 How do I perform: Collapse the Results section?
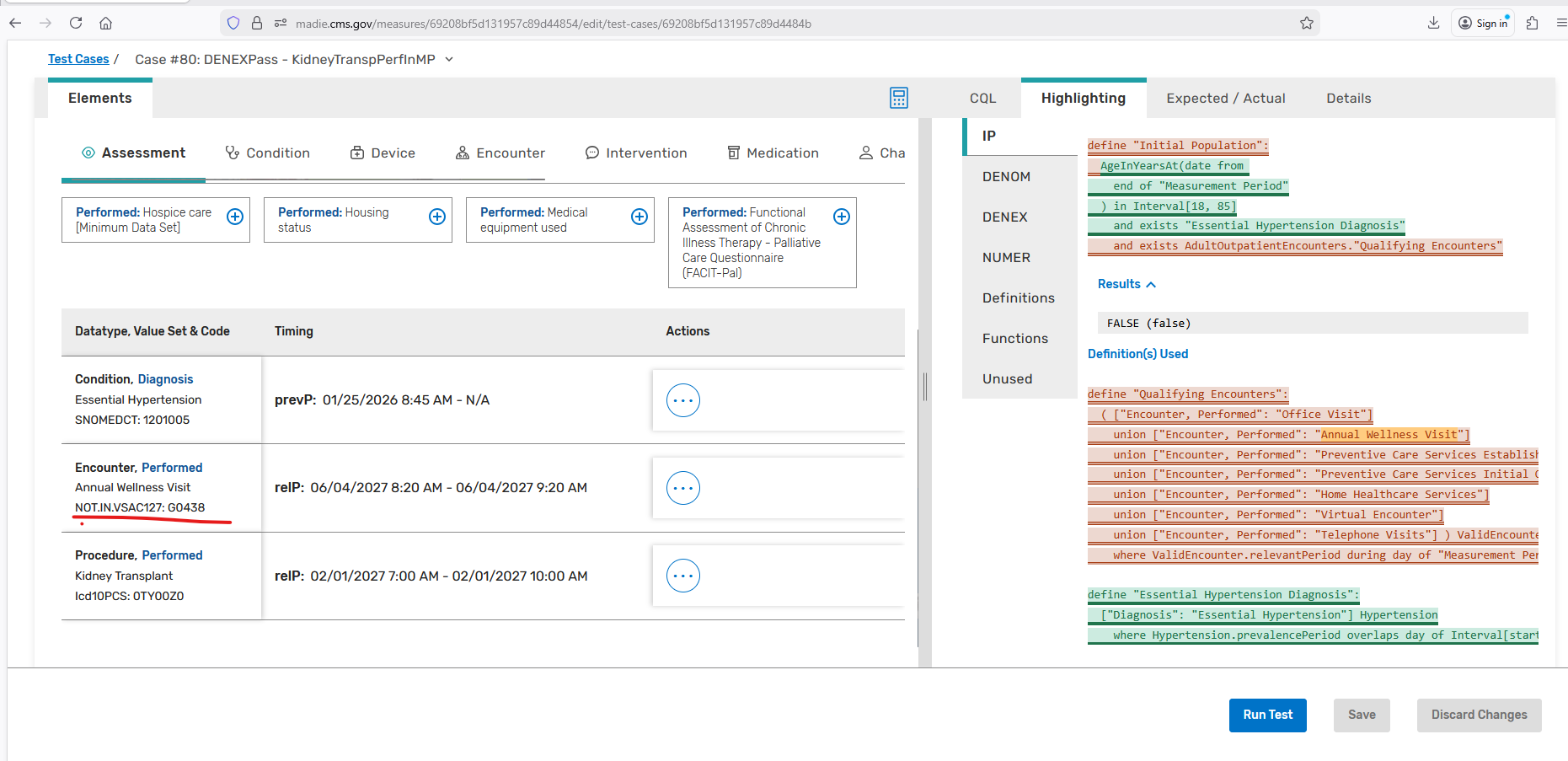pyautogui.click(x=1126, y=284)
